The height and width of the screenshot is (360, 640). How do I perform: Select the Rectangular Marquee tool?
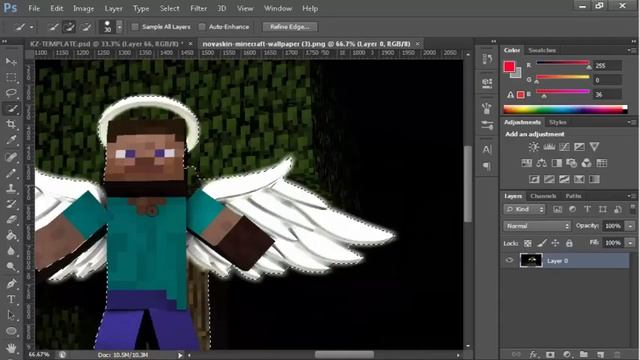[11, 77]
